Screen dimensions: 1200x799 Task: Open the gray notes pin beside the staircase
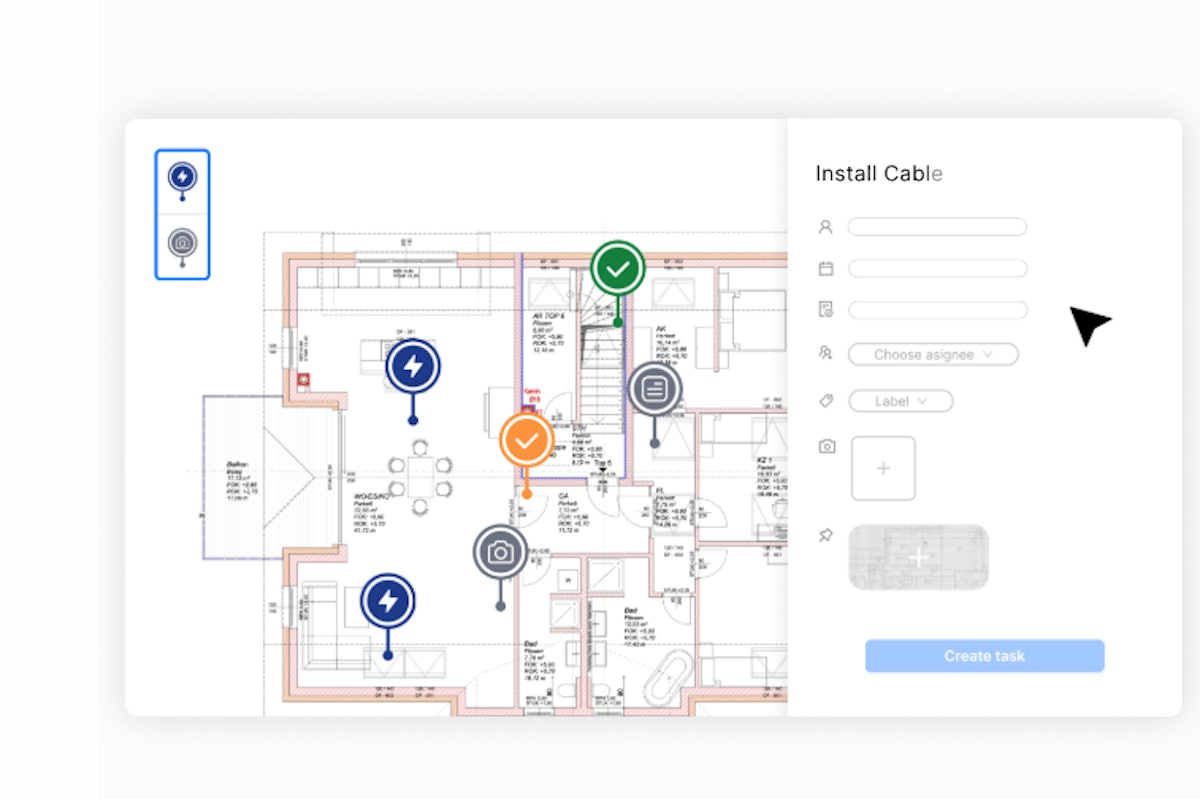click(655, 390)
